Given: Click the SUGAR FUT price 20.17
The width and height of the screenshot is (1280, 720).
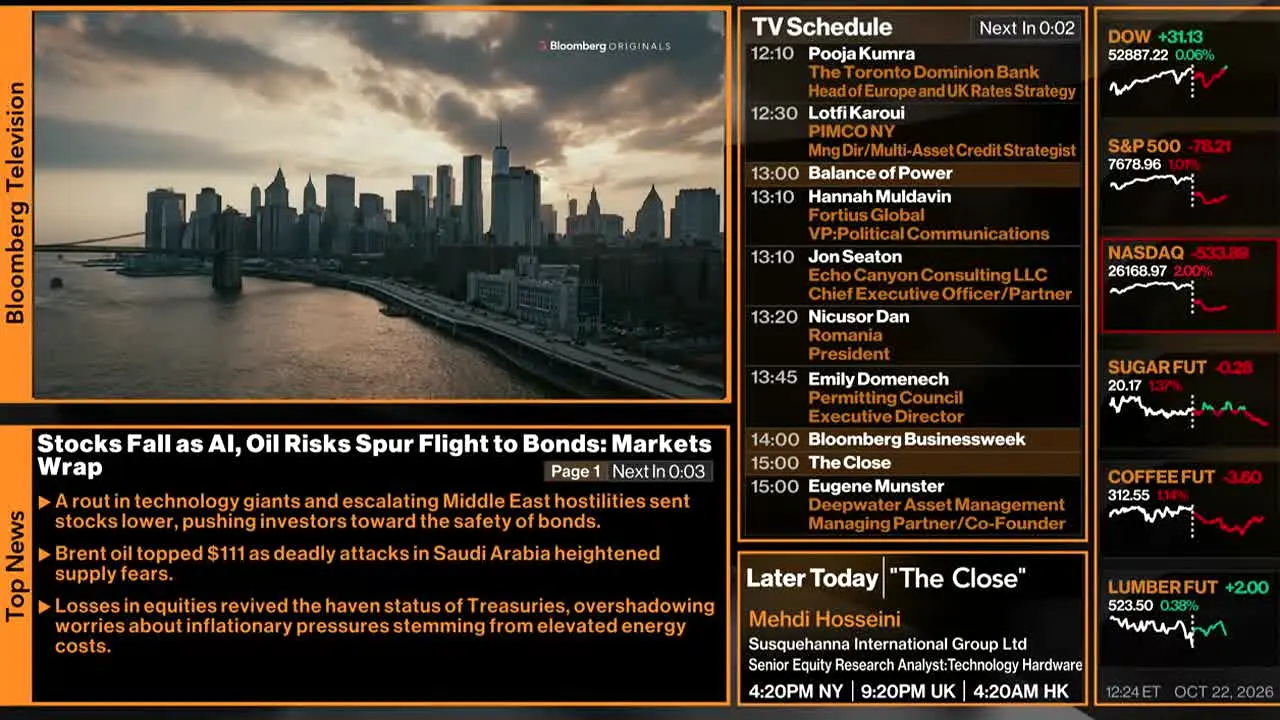Looking at the screenshot, I should 1125,385.
